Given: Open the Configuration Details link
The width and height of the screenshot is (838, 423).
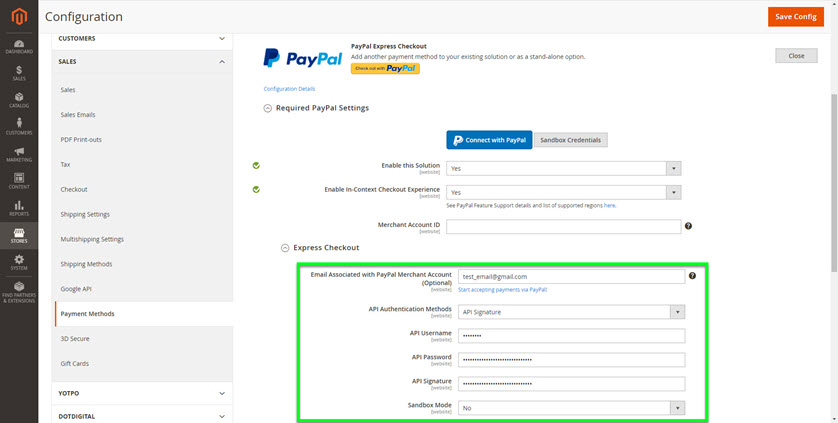Looking at the screenshot, I should pos(289,89).
